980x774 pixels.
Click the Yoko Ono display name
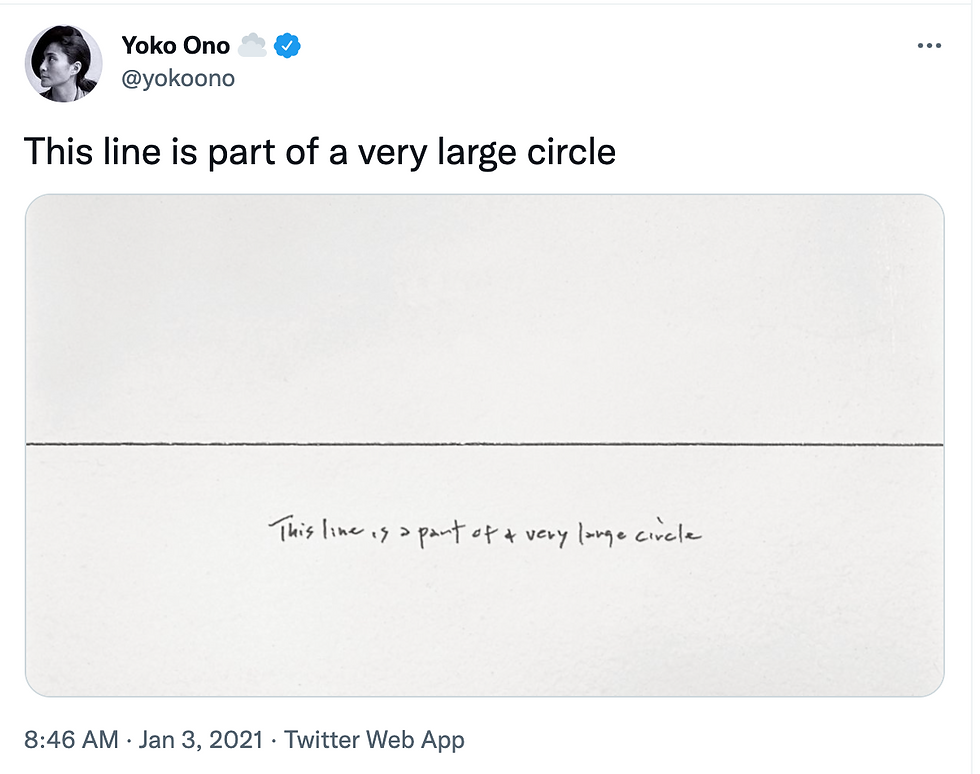(x=176, y=46)
